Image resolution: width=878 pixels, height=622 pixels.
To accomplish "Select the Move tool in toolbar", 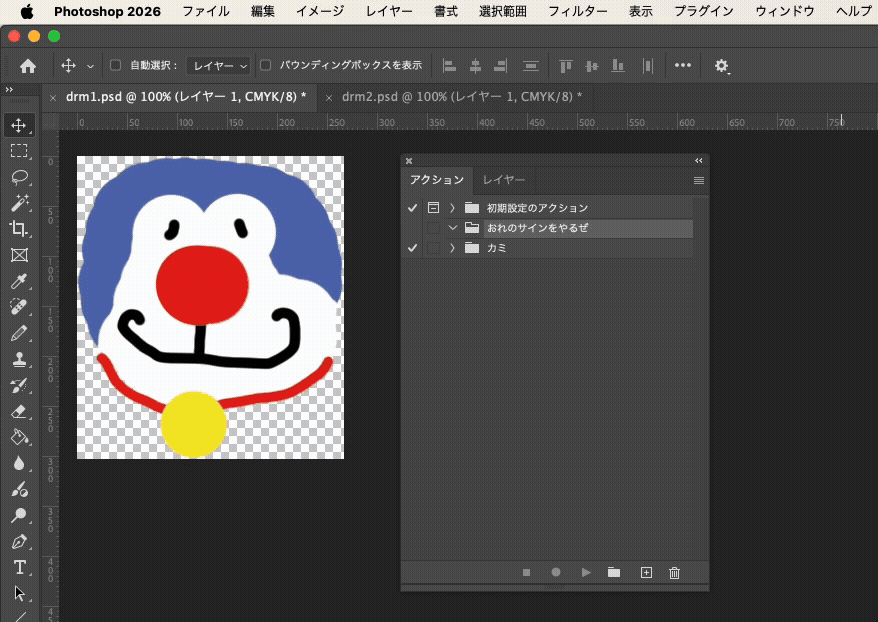I will point(19,125).
